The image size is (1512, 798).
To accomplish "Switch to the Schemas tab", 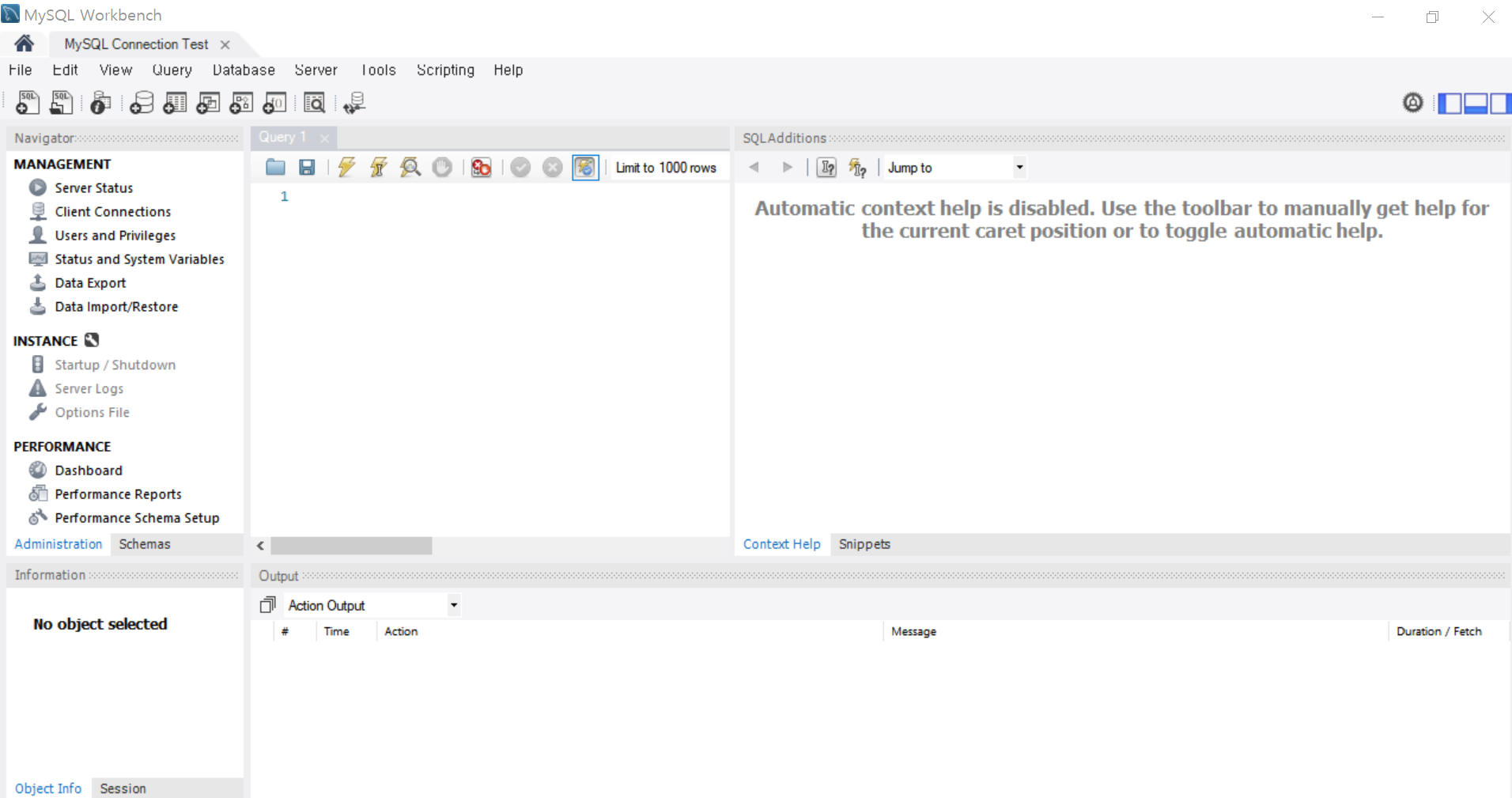I will click(x=145, y=544).
